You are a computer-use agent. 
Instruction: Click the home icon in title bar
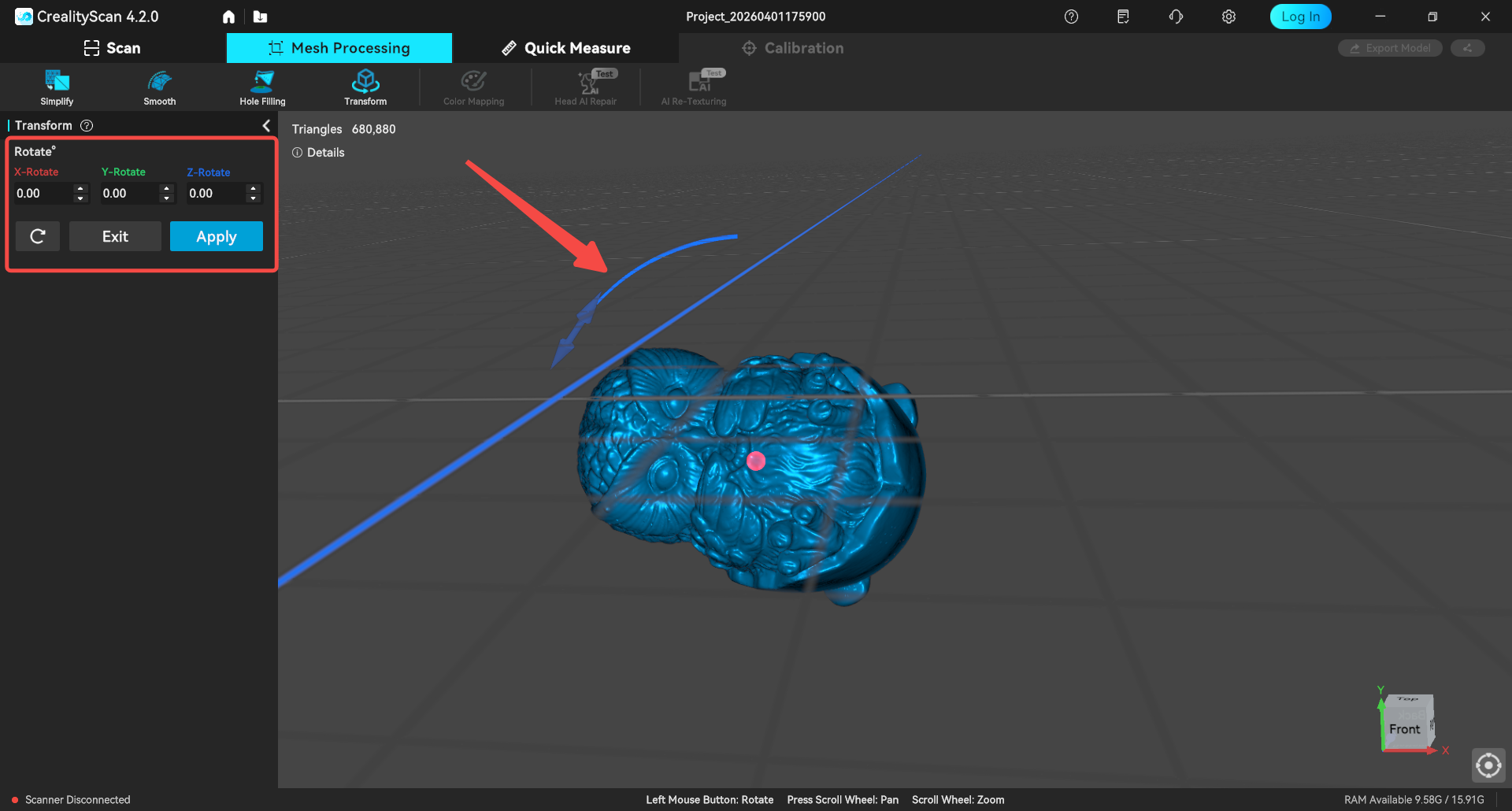coord(228,17)
